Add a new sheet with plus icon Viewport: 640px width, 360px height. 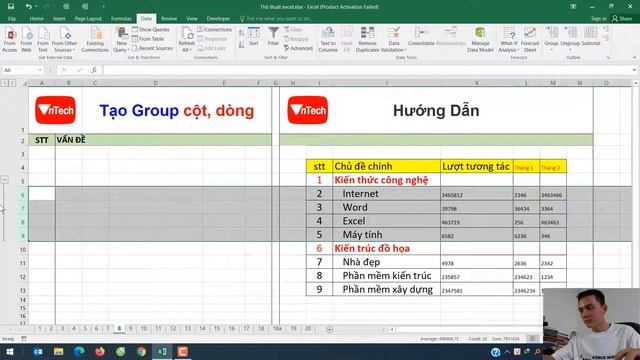click(x=329, y=329)
